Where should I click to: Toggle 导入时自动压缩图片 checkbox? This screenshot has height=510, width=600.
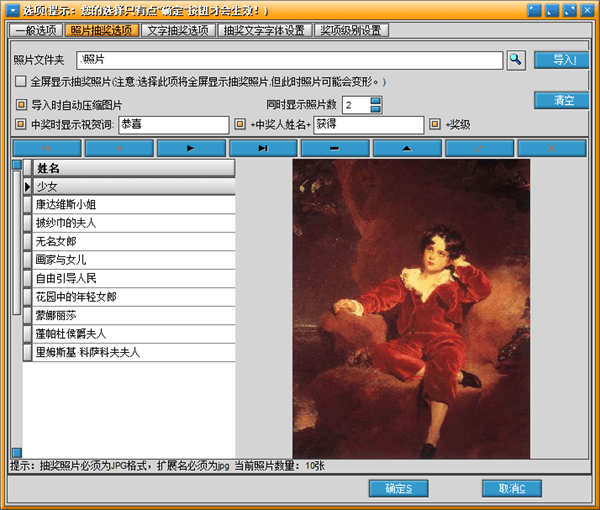click(x=21, y=105)
